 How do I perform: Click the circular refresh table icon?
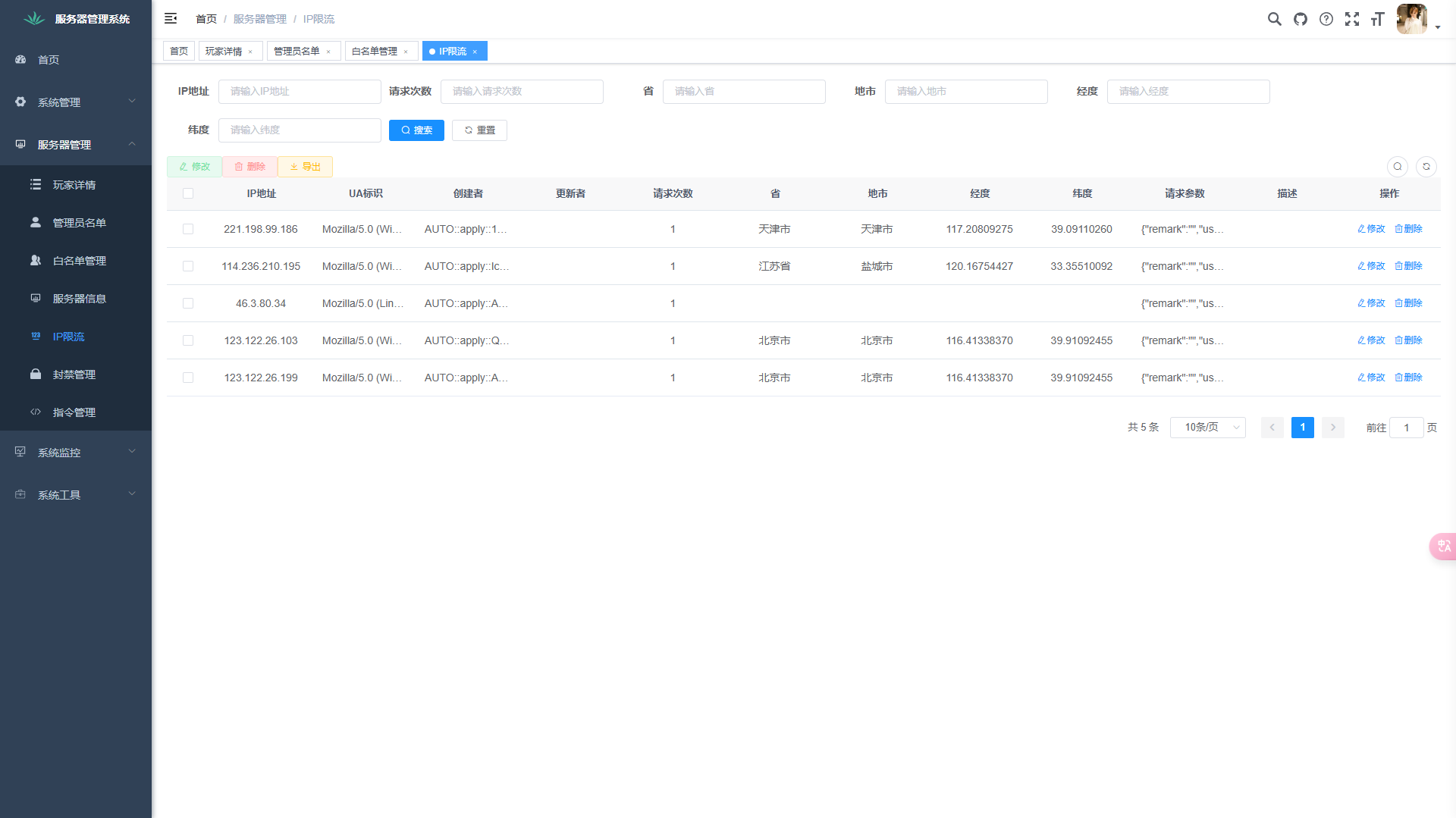(x=1426, y=167)
